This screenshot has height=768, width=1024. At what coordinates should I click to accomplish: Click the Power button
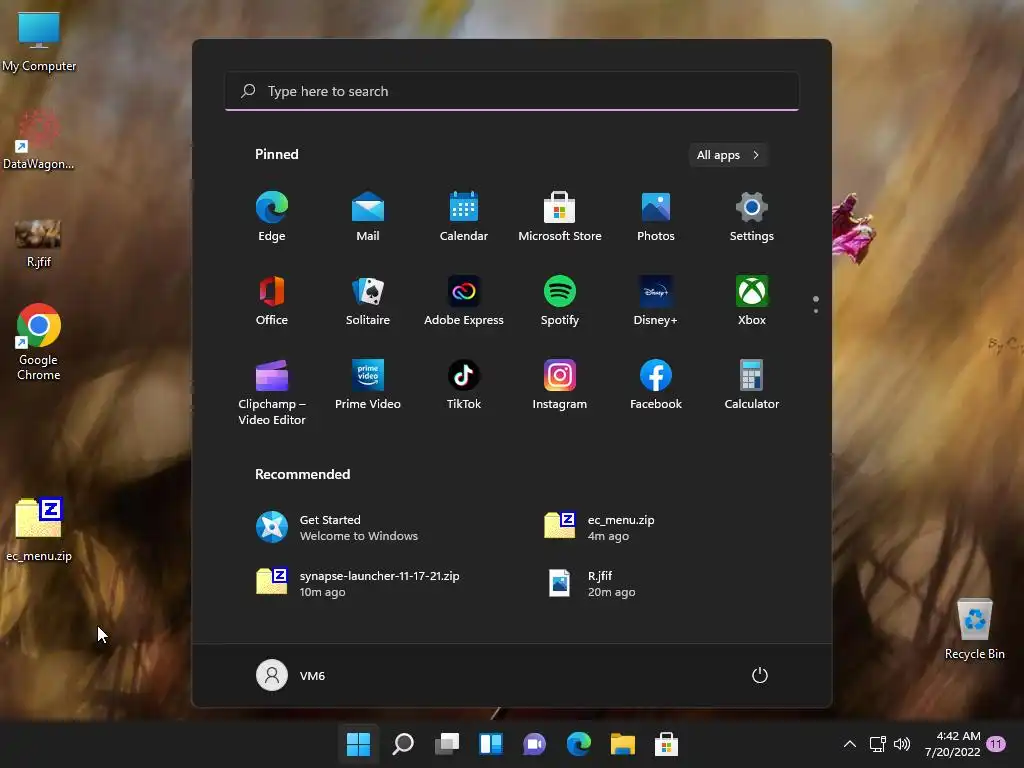[760, 675]
